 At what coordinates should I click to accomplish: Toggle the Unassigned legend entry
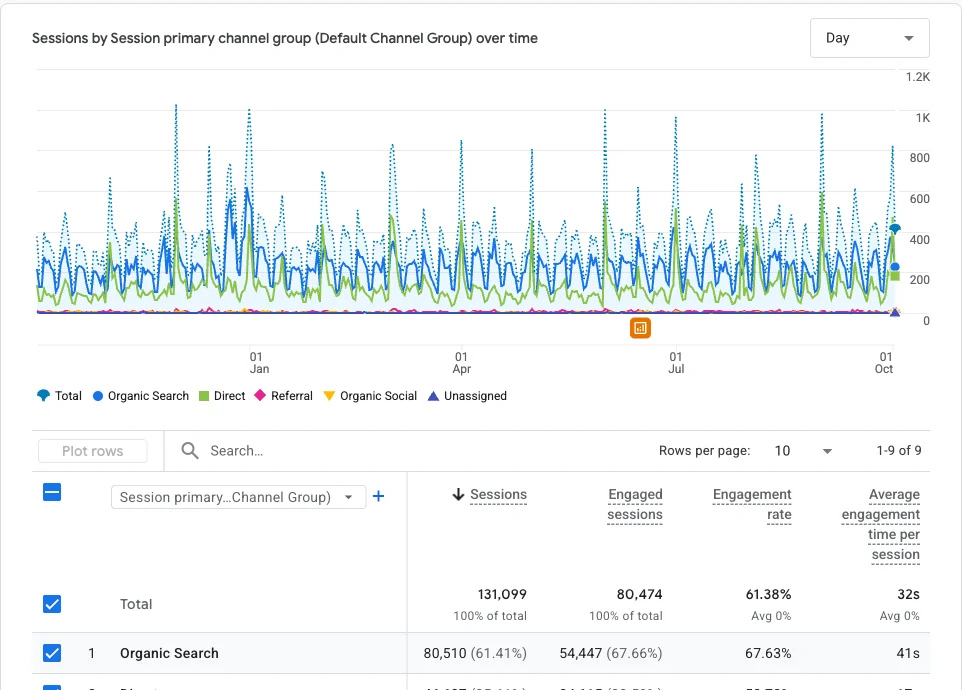click(x=467, y=396)
